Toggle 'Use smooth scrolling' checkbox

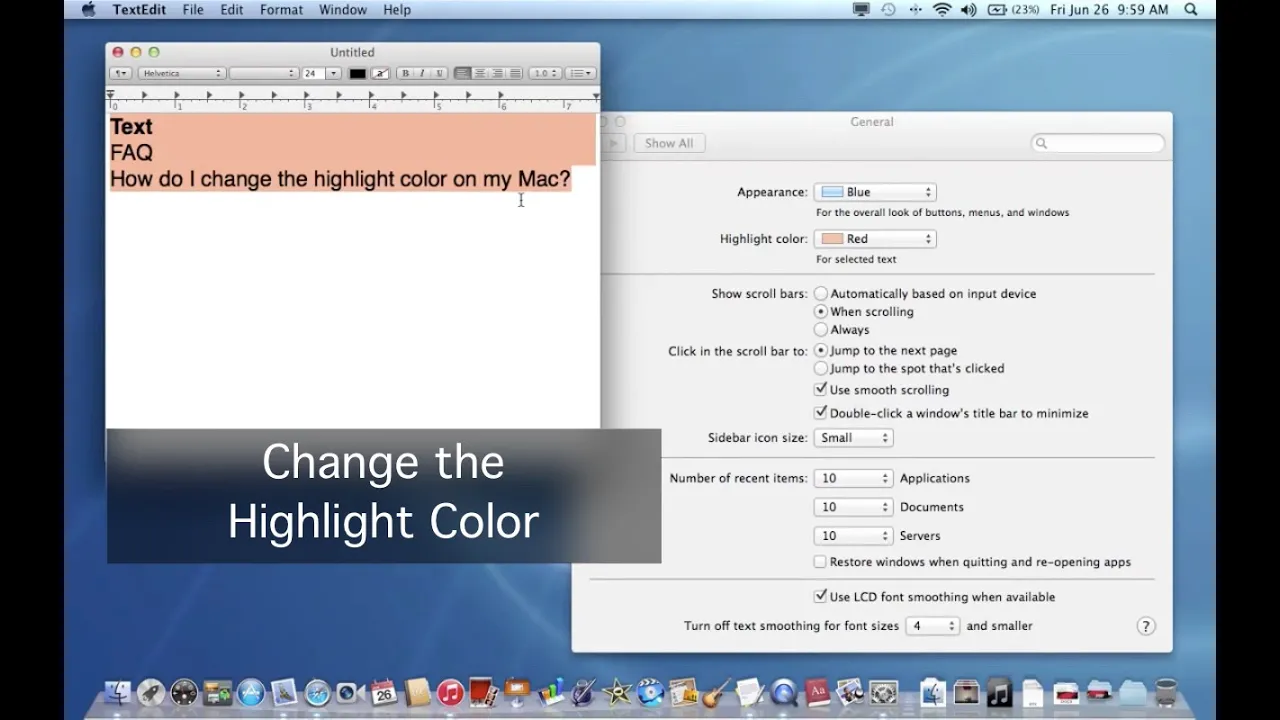coord(821,390)
